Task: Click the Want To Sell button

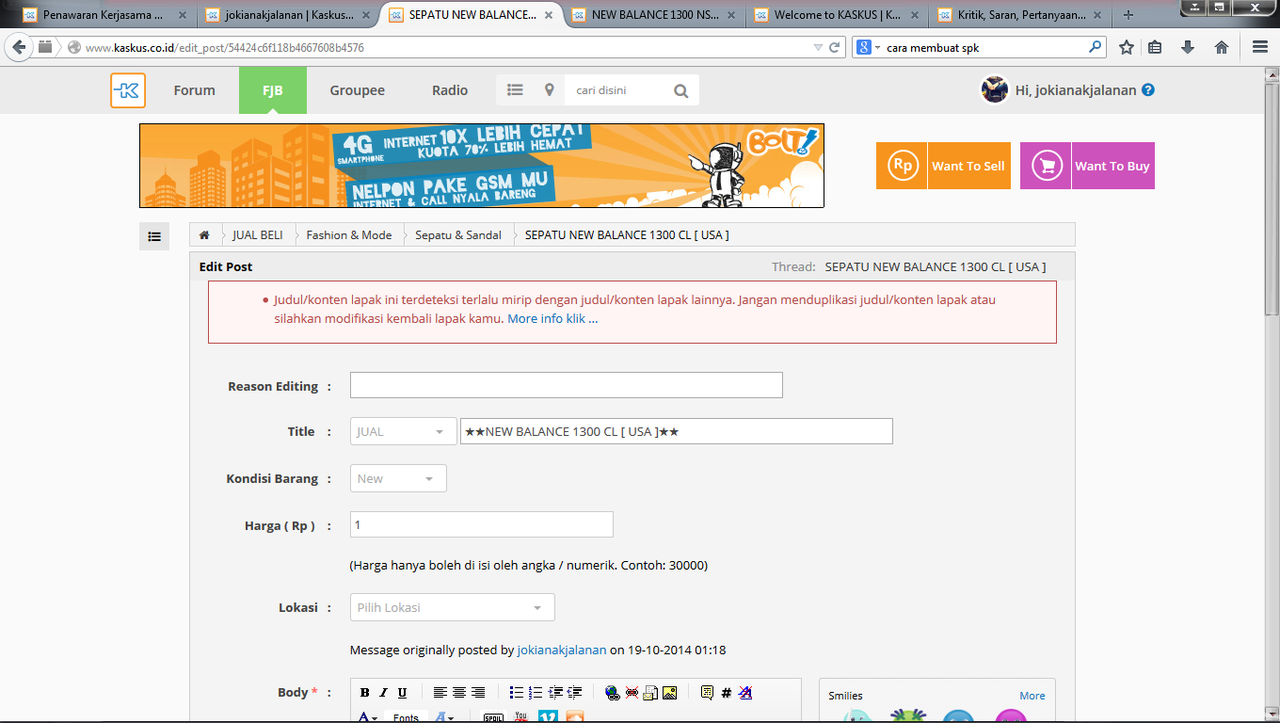Action: coord(944,166)
